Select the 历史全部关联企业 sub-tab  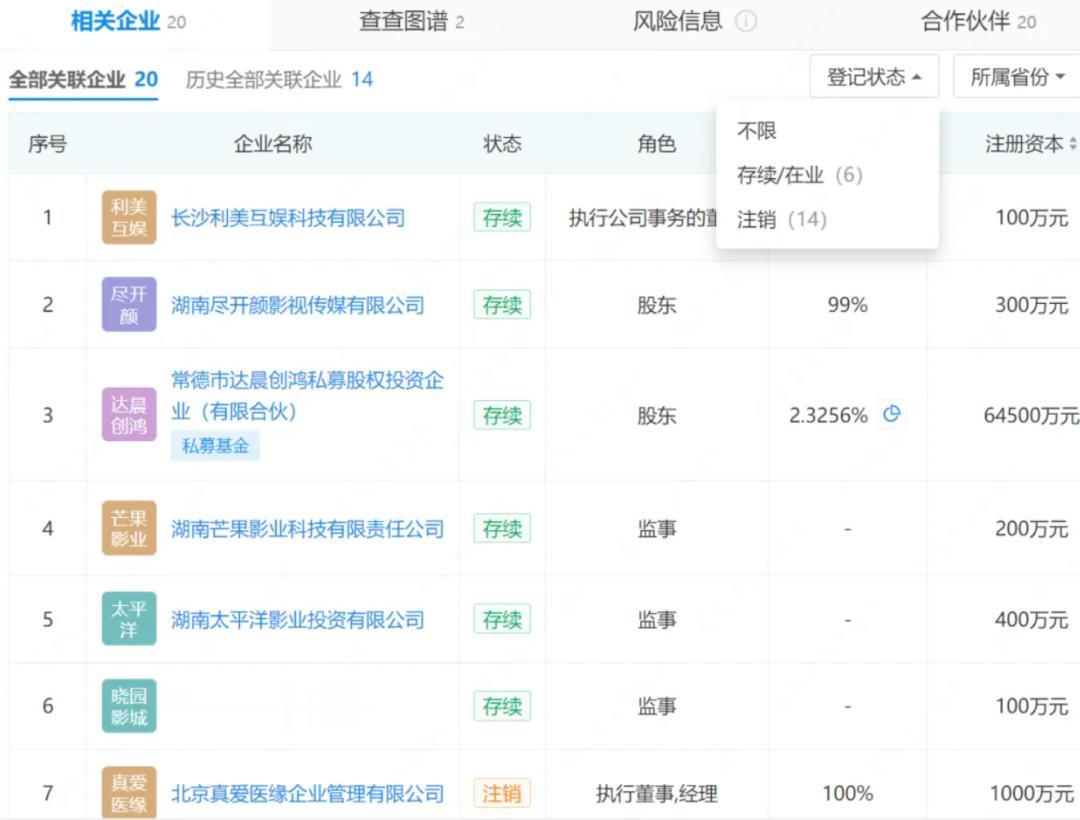tap(279, 79)
